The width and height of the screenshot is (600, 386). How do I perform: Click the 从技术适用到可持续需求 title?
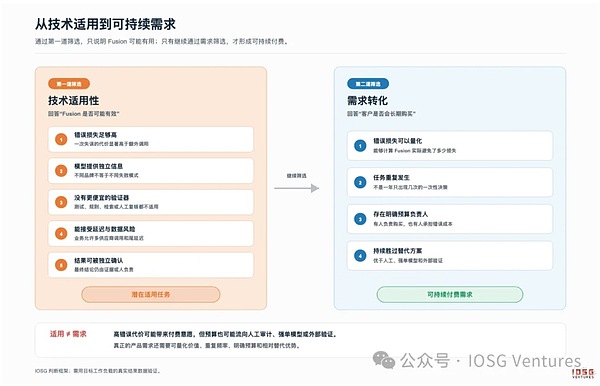pyautogui.click(x=105, y=24)
